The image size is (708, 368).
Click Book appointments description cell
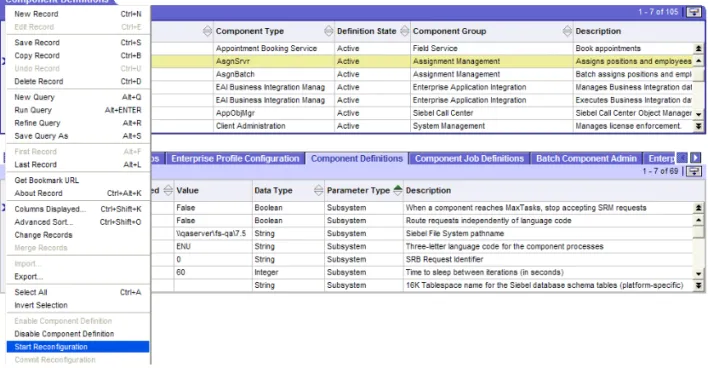633,48
